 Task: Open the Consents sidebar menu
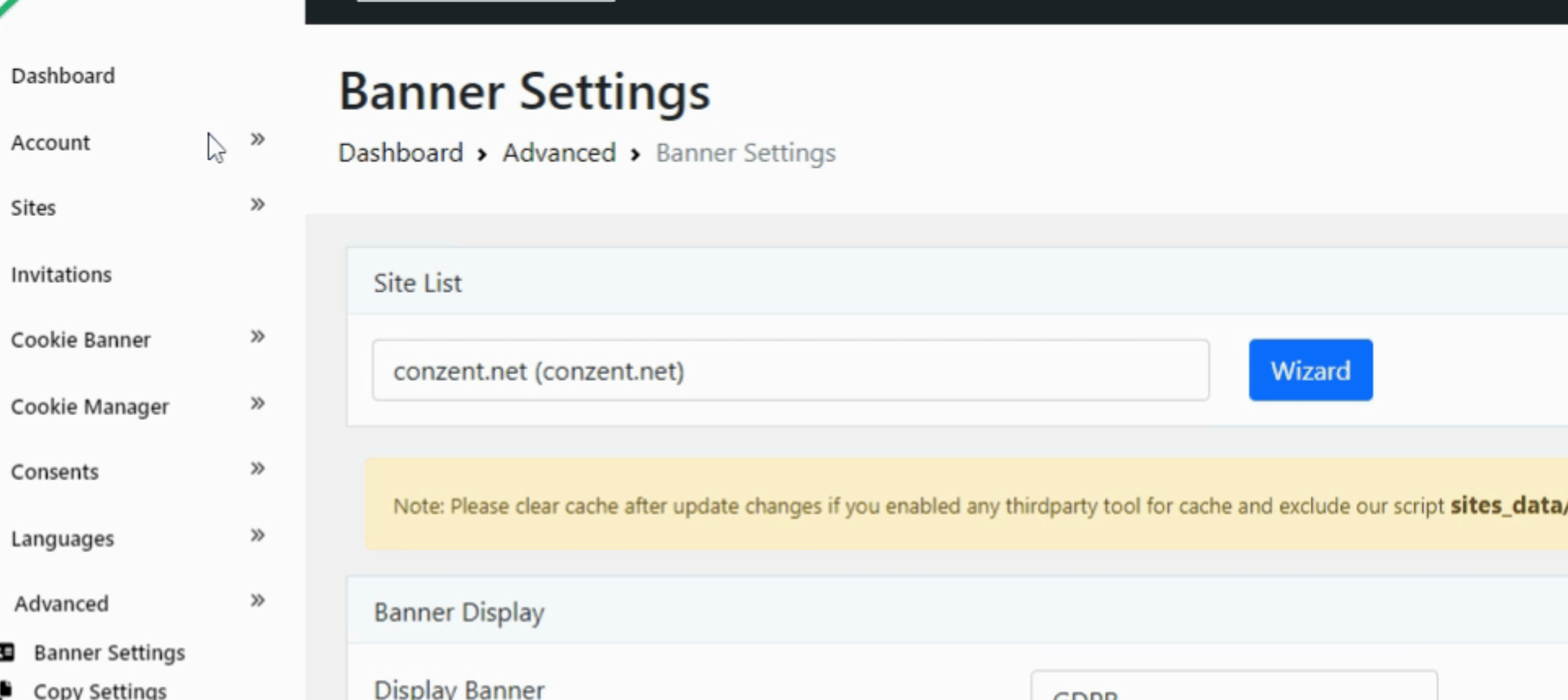pyautogui.click(x=55, y=472)
